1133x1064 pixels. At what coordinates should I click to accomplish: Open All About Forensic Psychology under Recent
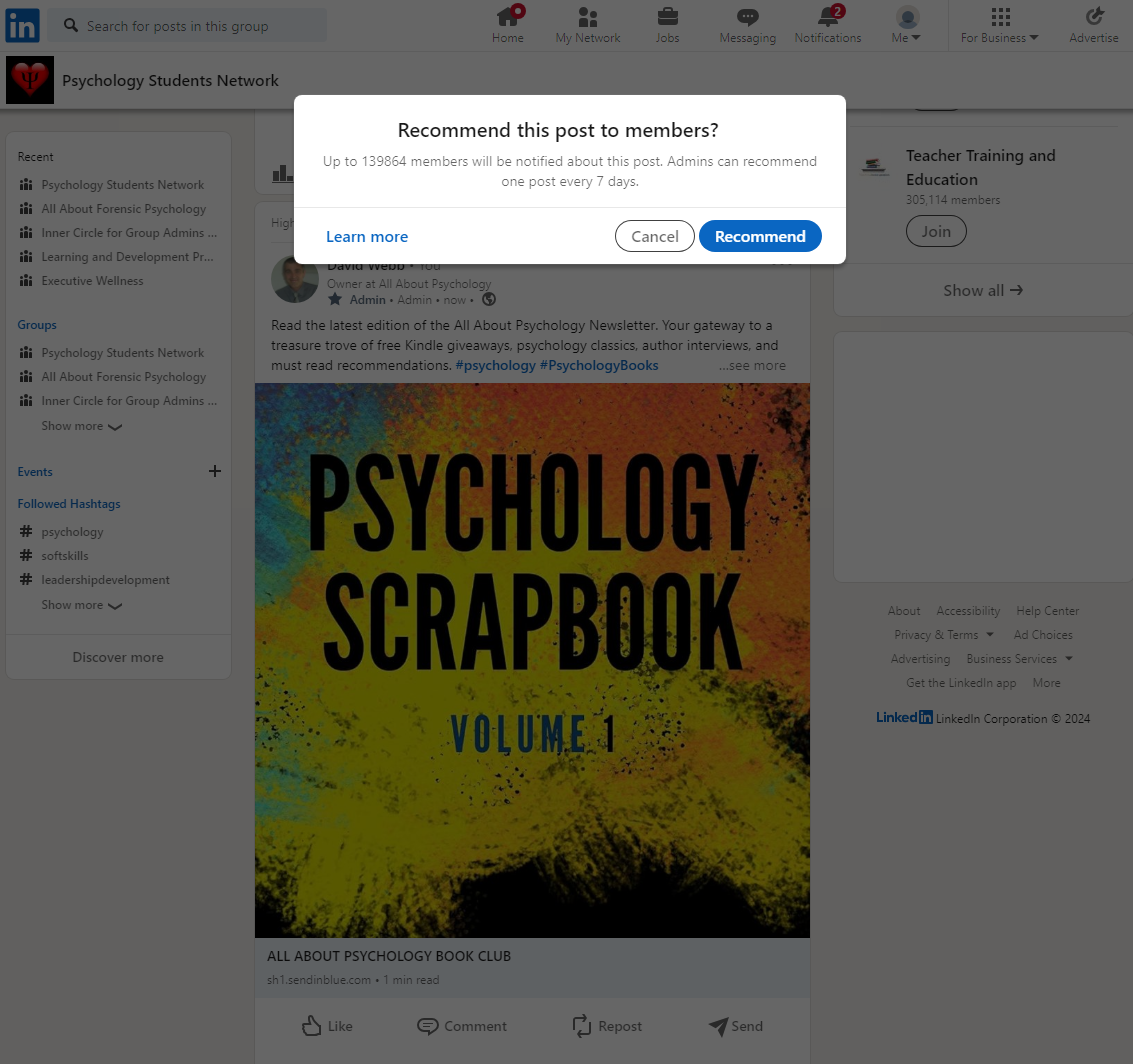click(x=124, y=208)
